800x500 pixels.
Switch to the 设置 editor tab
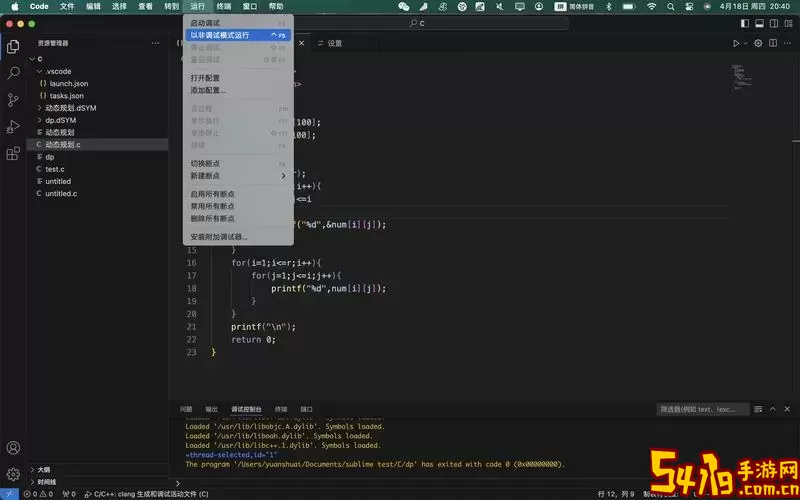[x=330, y=43]
